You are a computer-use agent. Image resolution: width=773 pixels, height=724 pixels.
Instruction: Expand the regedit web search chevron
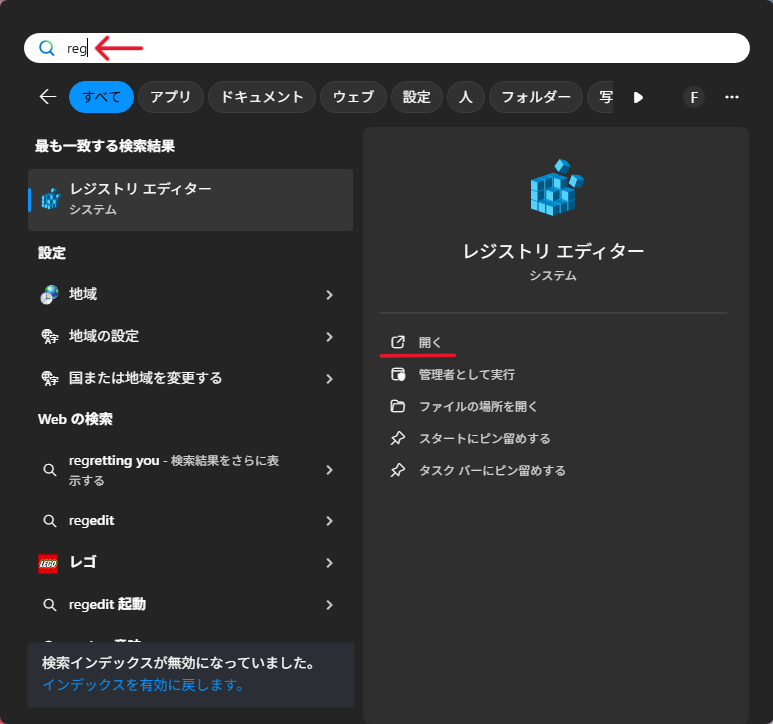tap(329, 521)
